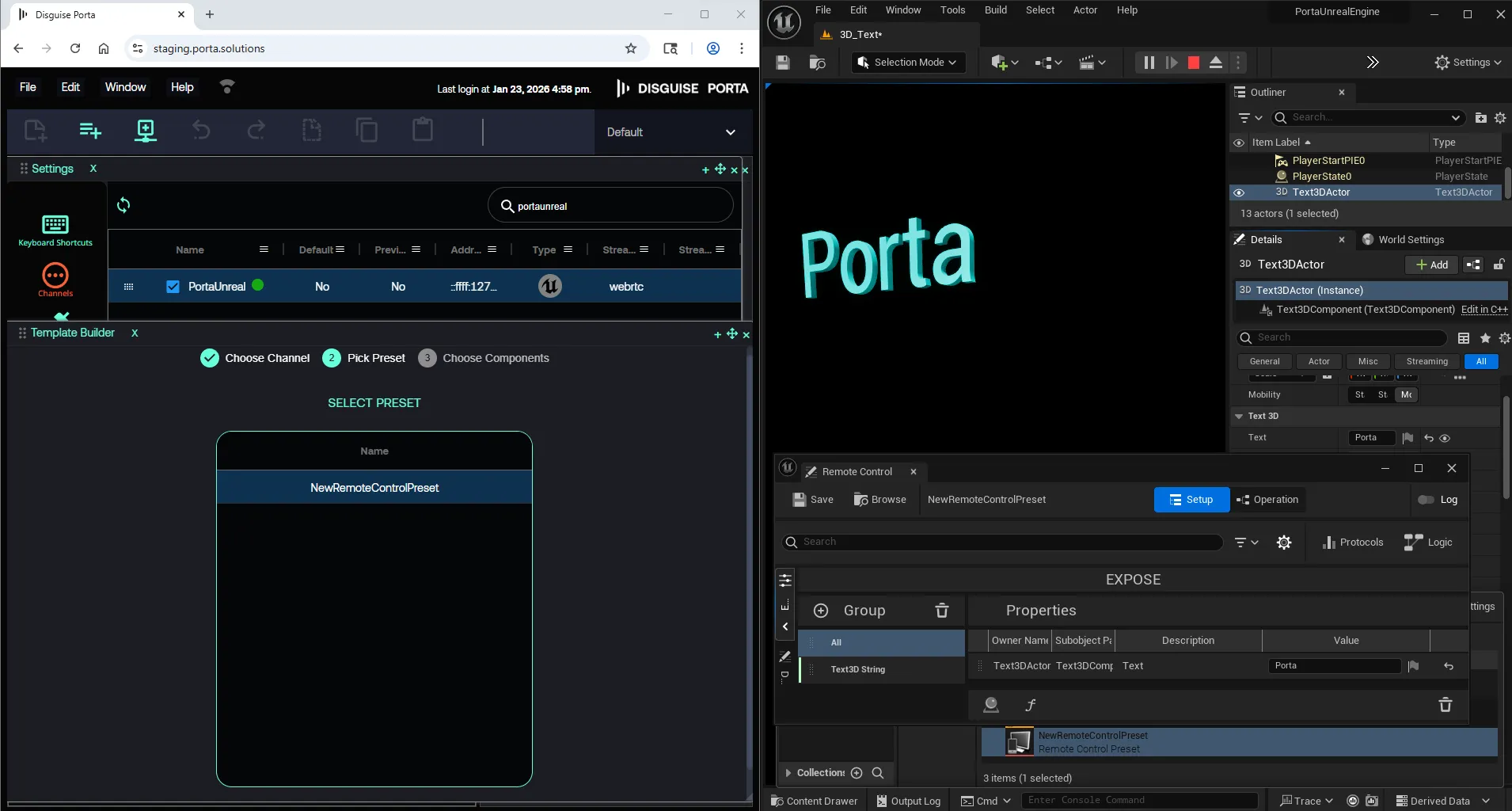Image resolution: width=1512 pixels, height=811 pixels.
Task: Open Porta's Window menu
Action: point(124,87)
